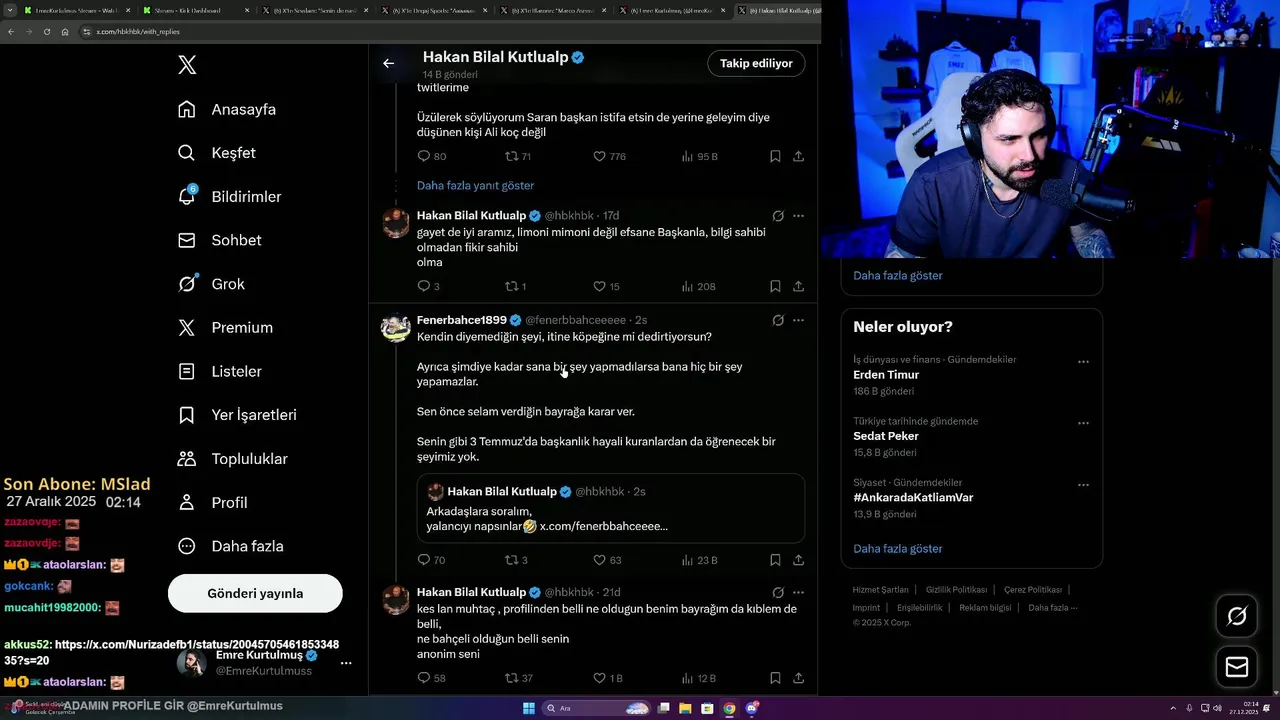The height and width of the screenshot is (720, 1280).
Task: Switch to the Emre Kurtulmuş X profile tab
Action: pyautogui.click(x=671, y=10)
